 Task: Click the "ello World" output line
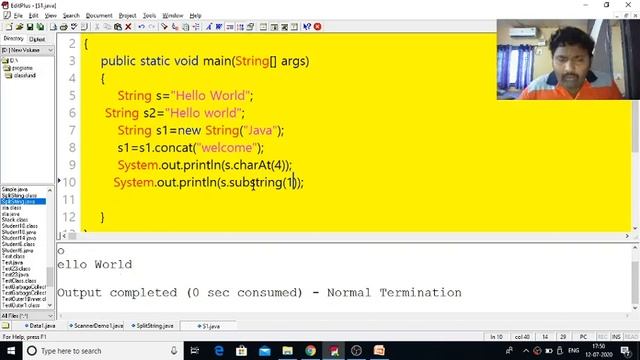95,264
